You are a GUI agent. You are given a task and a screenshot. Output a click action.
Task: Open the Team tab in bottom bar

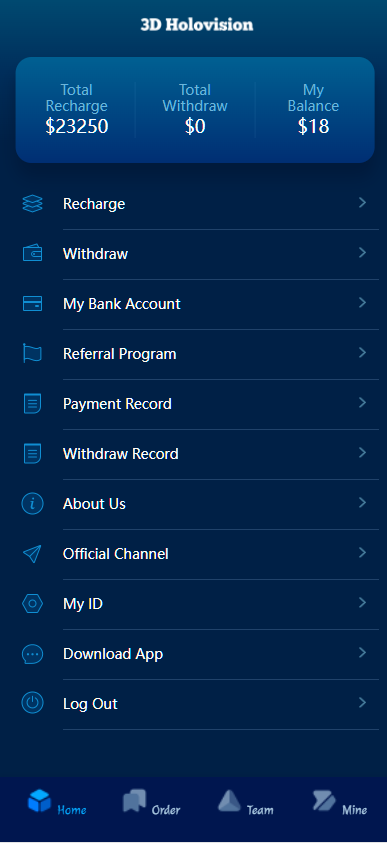(x=246, y=803)
